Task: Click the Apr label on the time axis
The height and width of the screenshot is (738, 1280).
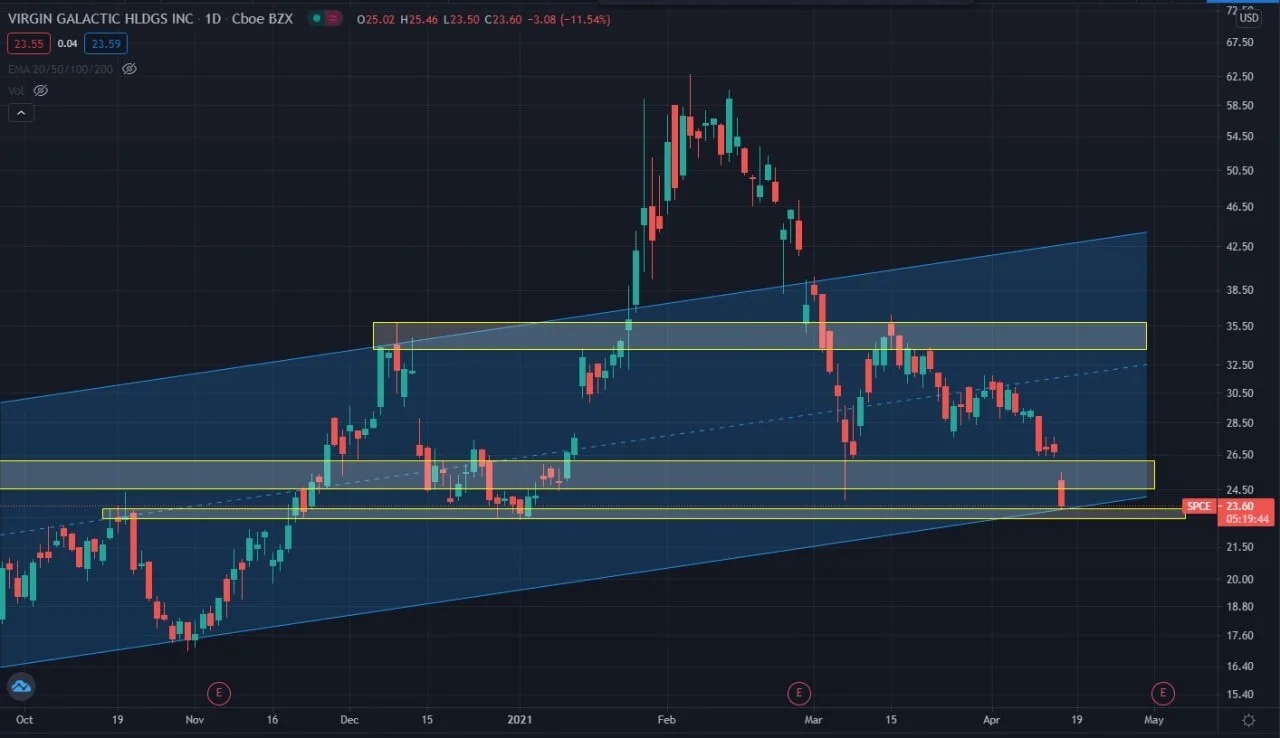Action: (992, 719)
